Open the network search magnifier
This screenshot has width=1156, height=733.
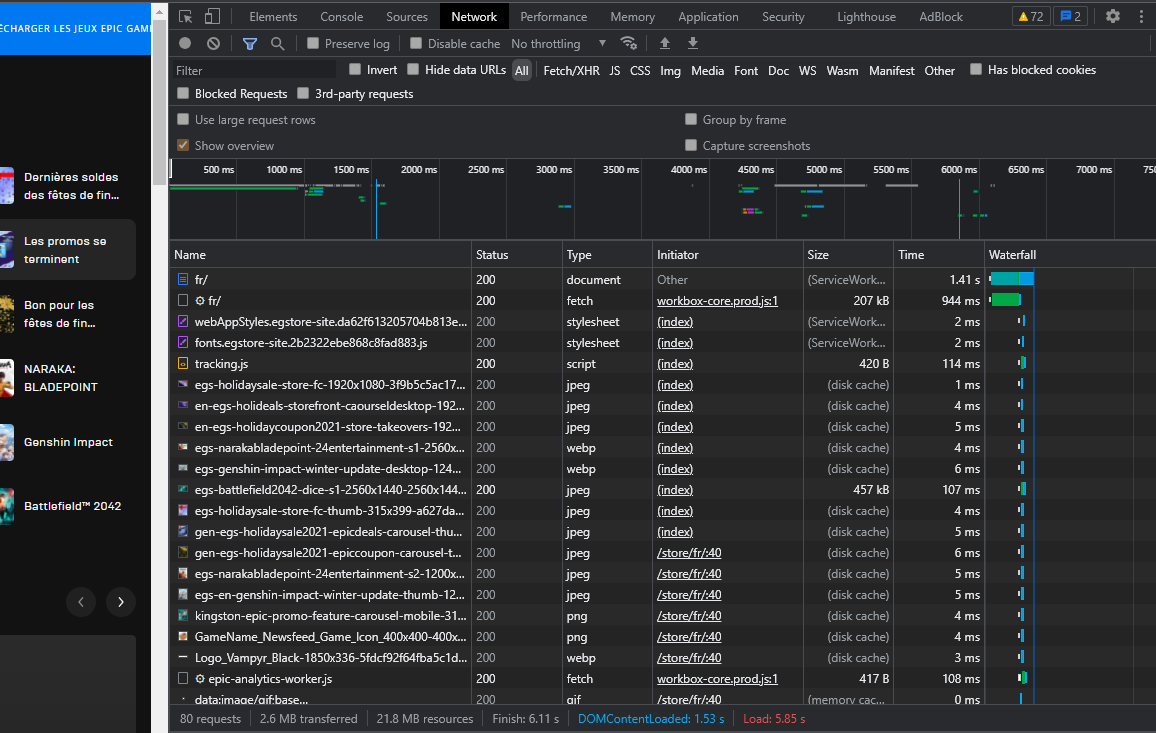tap(277, 43)
